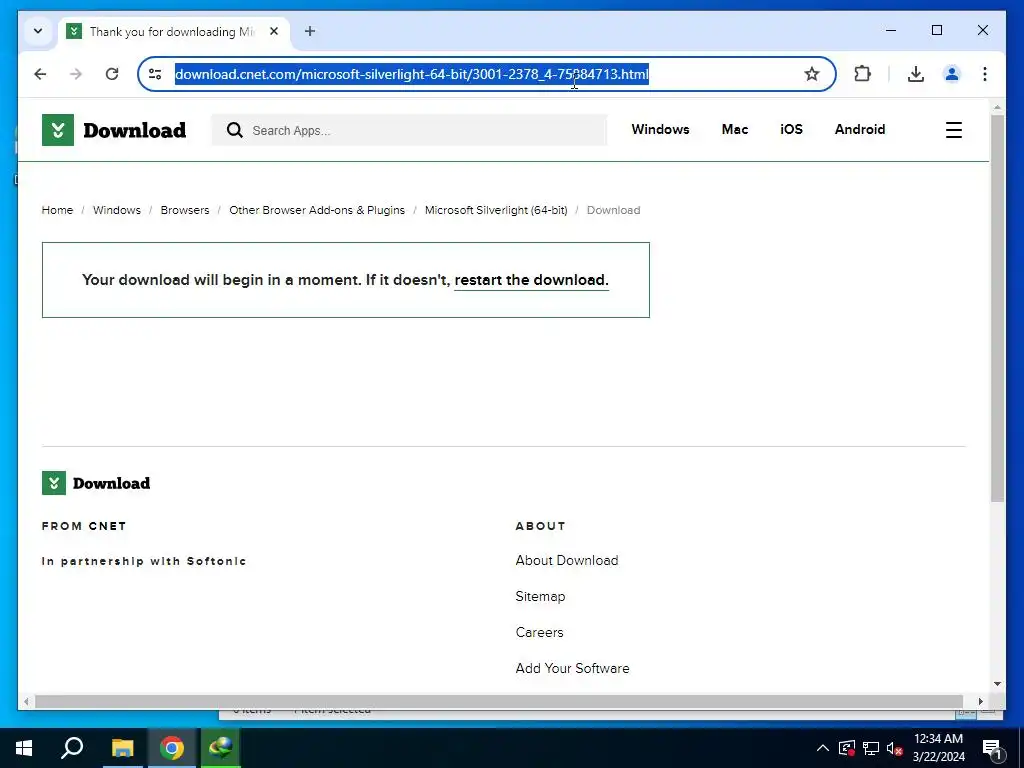Image resolution: width=1024 pixels, height=768 pixels.
Task: Open the Android category
Action: [859, 129]
